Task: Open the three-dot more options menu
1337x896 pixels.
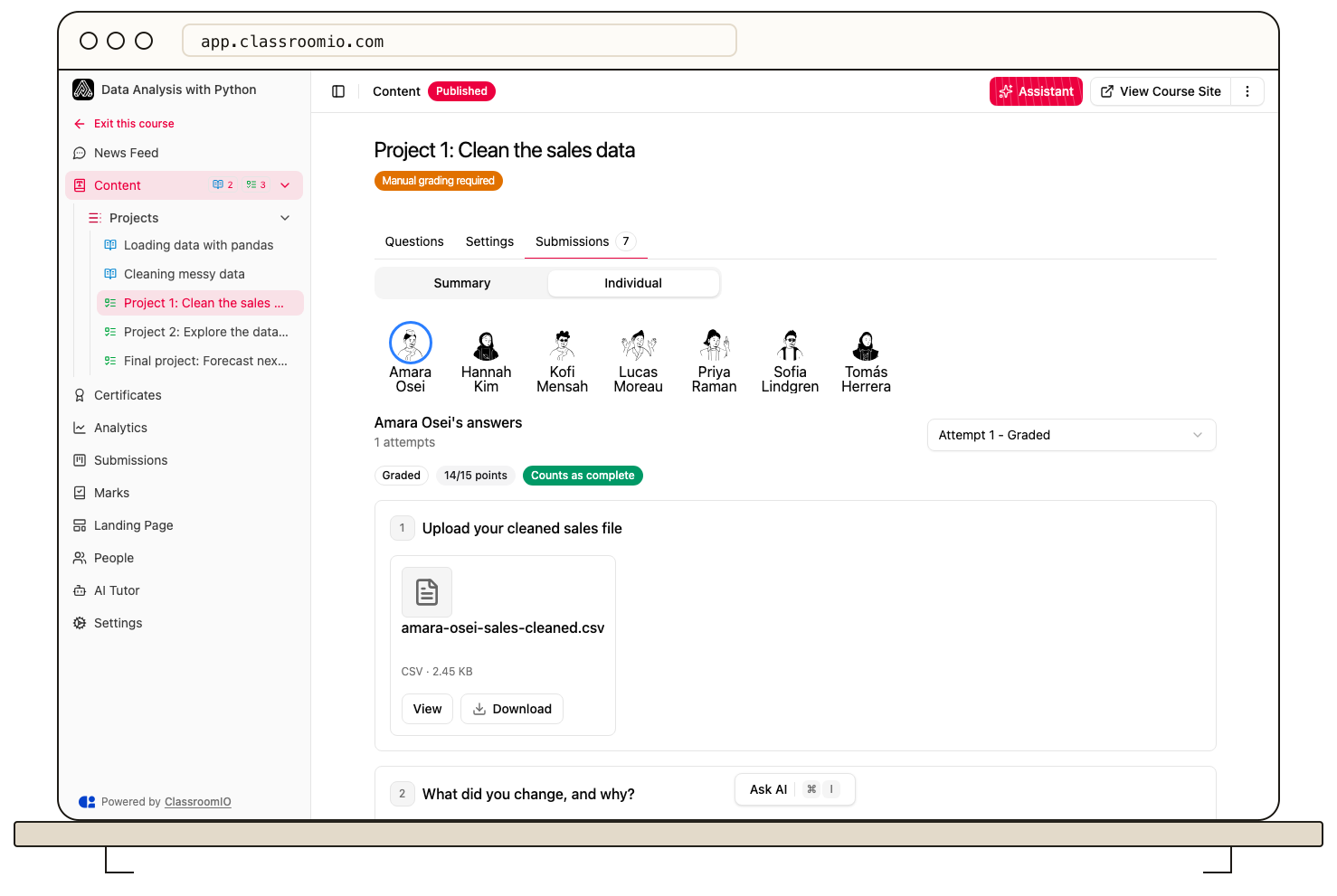Action: (1247, 91)
